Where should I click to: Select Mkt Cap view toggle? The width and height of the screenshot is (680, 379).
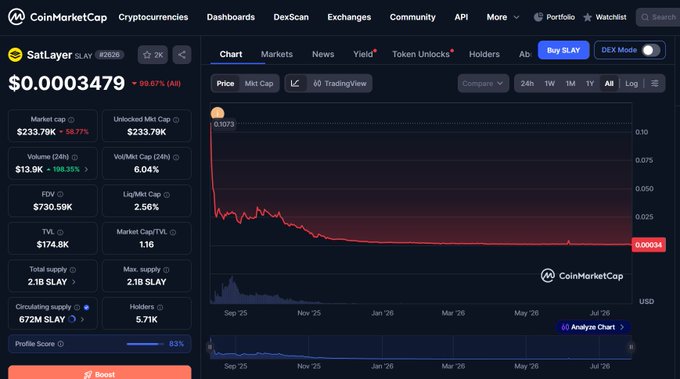click(x=259, y=83)
